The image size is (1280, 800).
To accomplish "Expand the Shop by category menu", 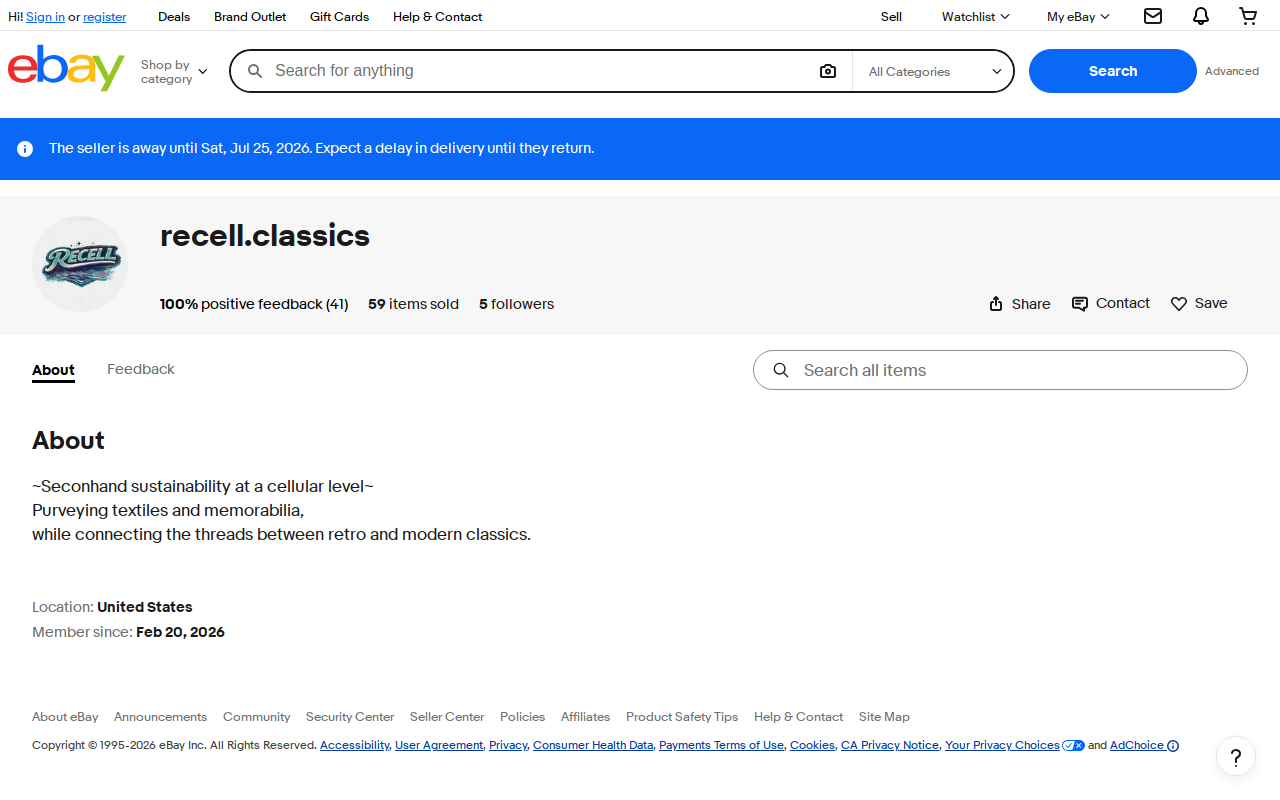I will (174, 71).
